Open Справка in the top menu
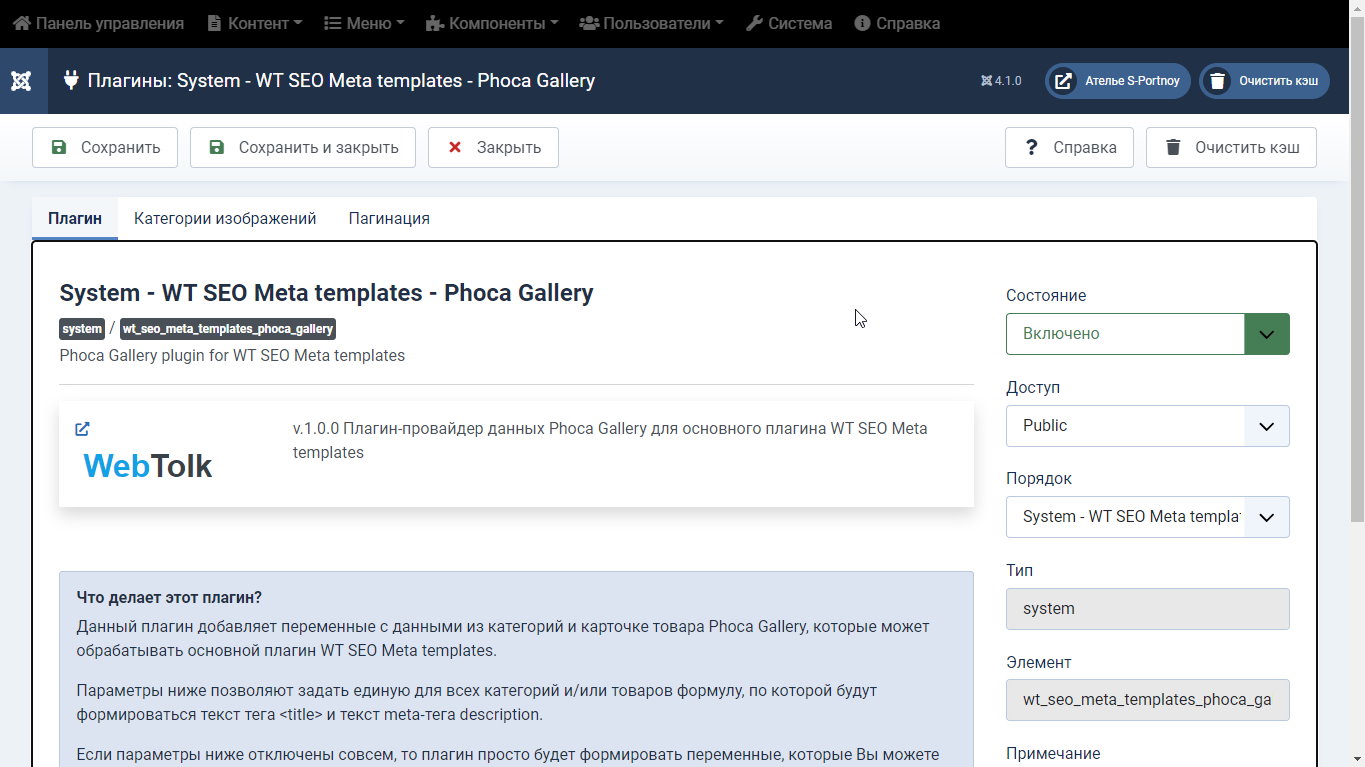Viewport: 1365px width, 767px height. (897, 23)
